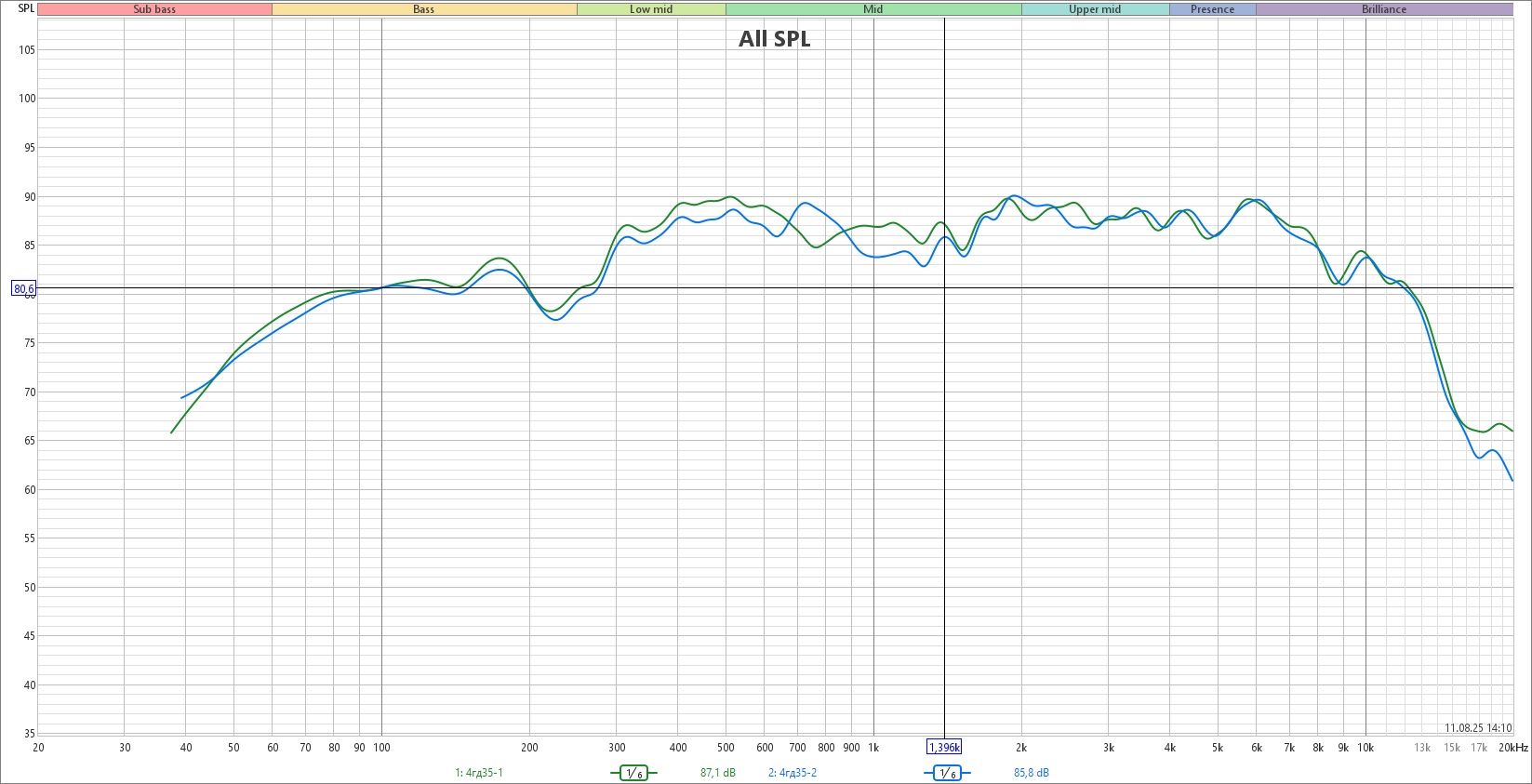Click the 87,1 dB legend value

click(x=717, y=773)
